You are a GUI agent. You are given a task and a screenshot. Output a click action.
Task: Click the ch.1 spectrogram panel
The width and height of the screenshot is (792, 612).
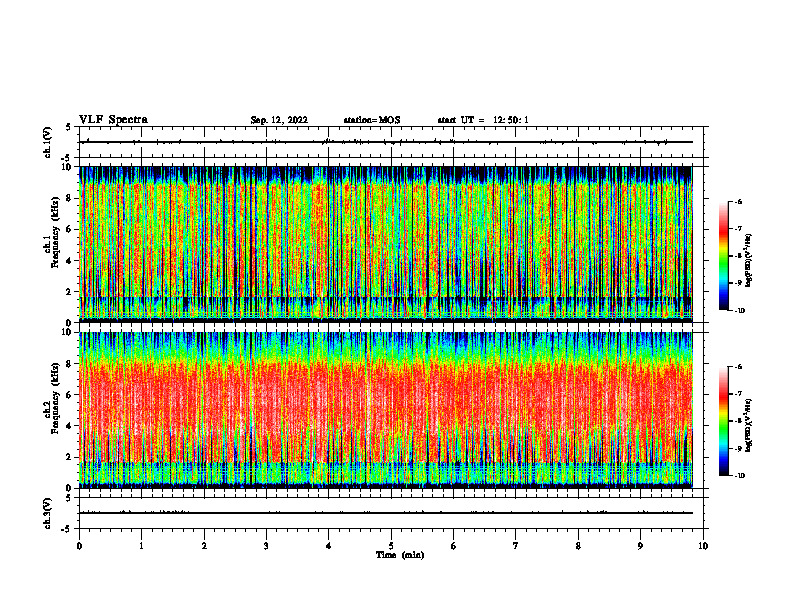[386, 244]
